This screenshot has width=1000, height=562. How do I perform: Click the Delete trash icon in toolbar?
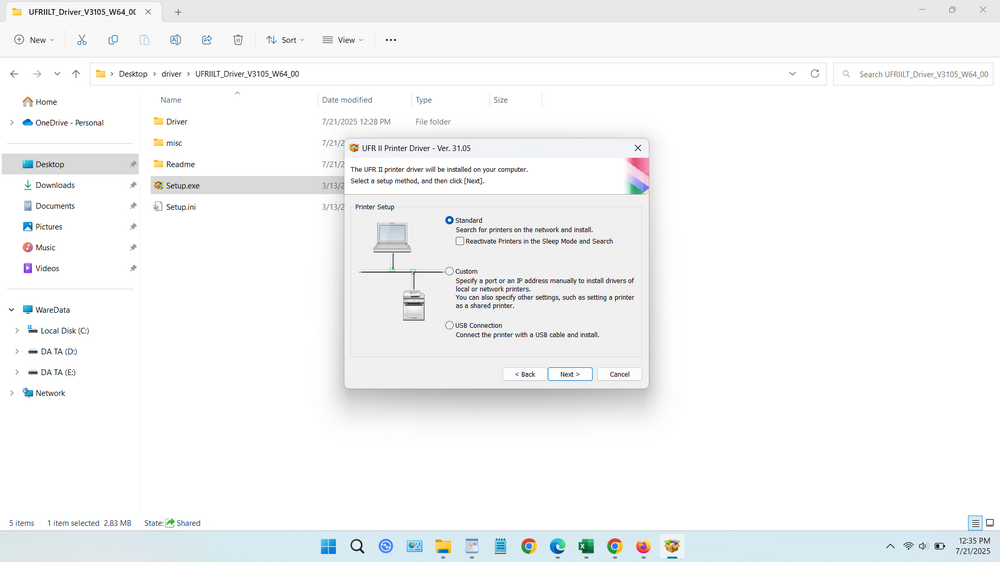pyautogui.click(x=238, y=40)
